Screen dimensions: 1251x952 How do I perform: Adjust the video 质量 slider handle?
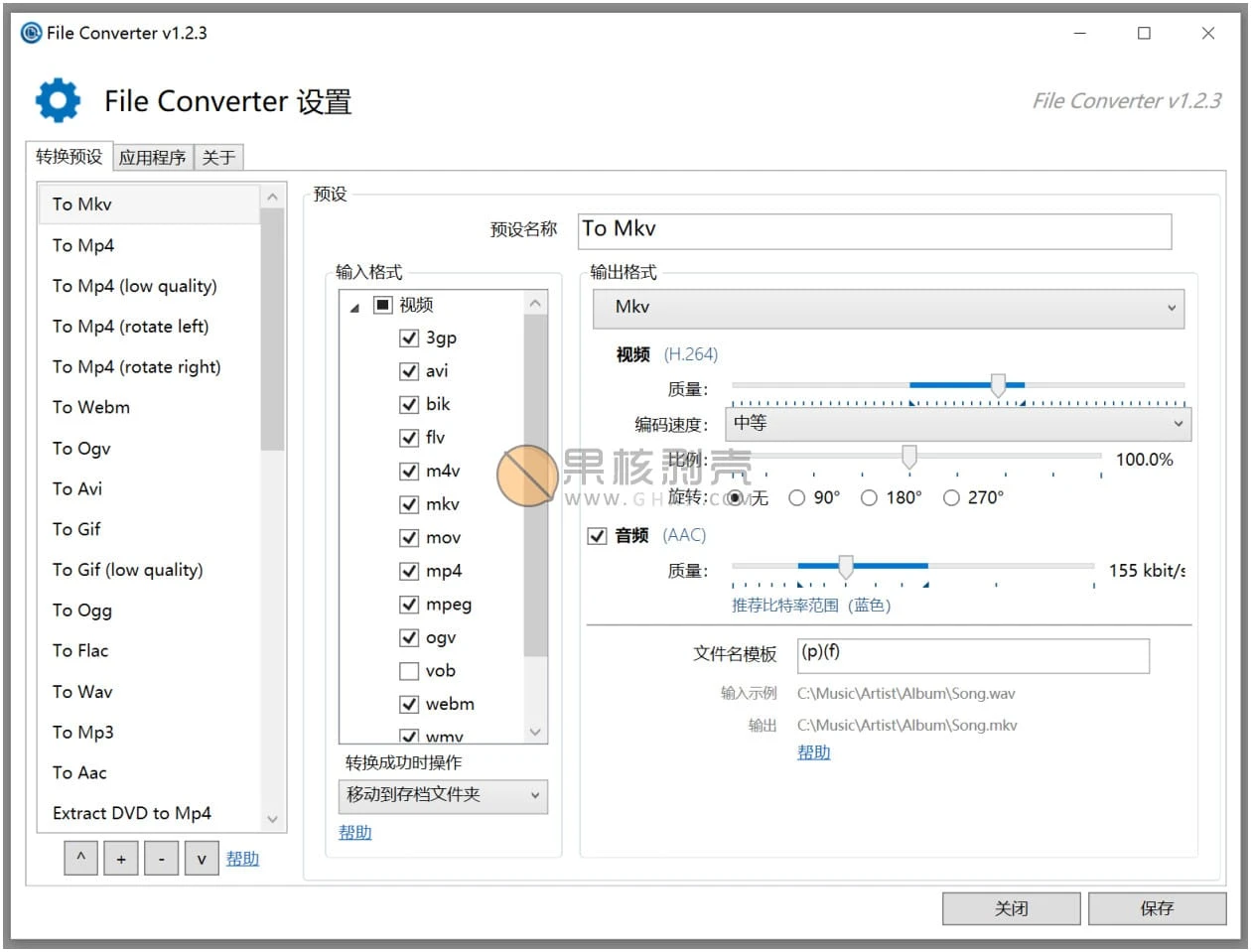(999, 385)
